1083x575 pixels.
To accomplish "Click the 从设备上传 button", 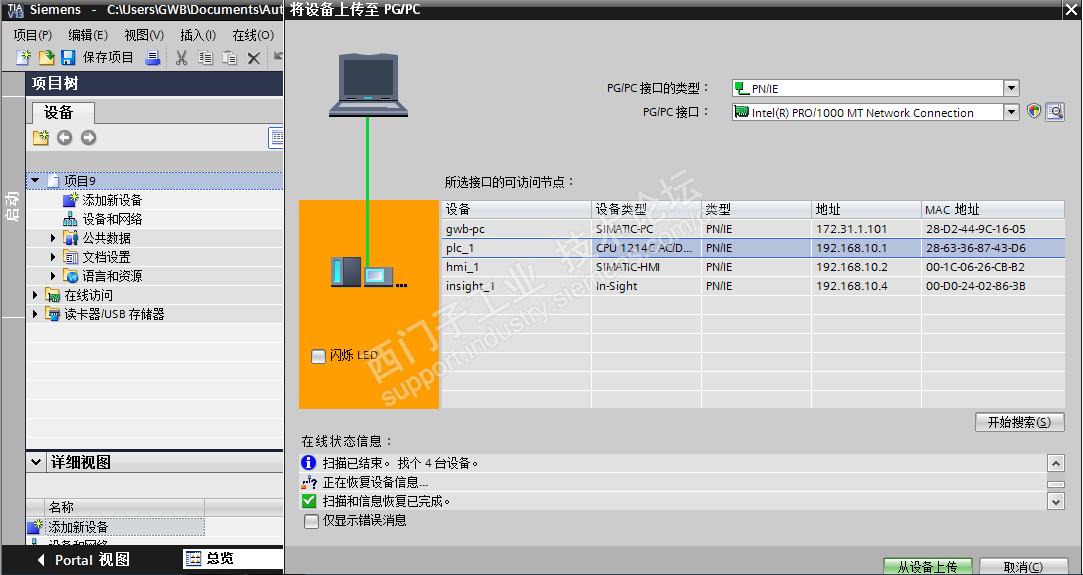I will (928, 566).
